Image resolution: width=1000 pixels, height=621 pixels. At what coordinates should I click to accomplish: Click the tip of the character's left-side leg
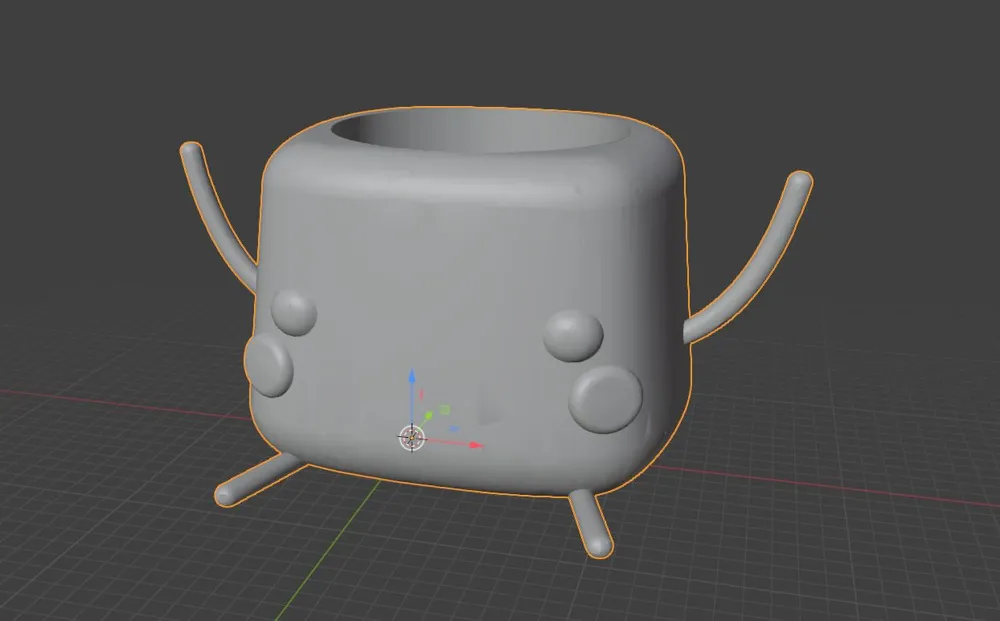click(x=225, y=495)
